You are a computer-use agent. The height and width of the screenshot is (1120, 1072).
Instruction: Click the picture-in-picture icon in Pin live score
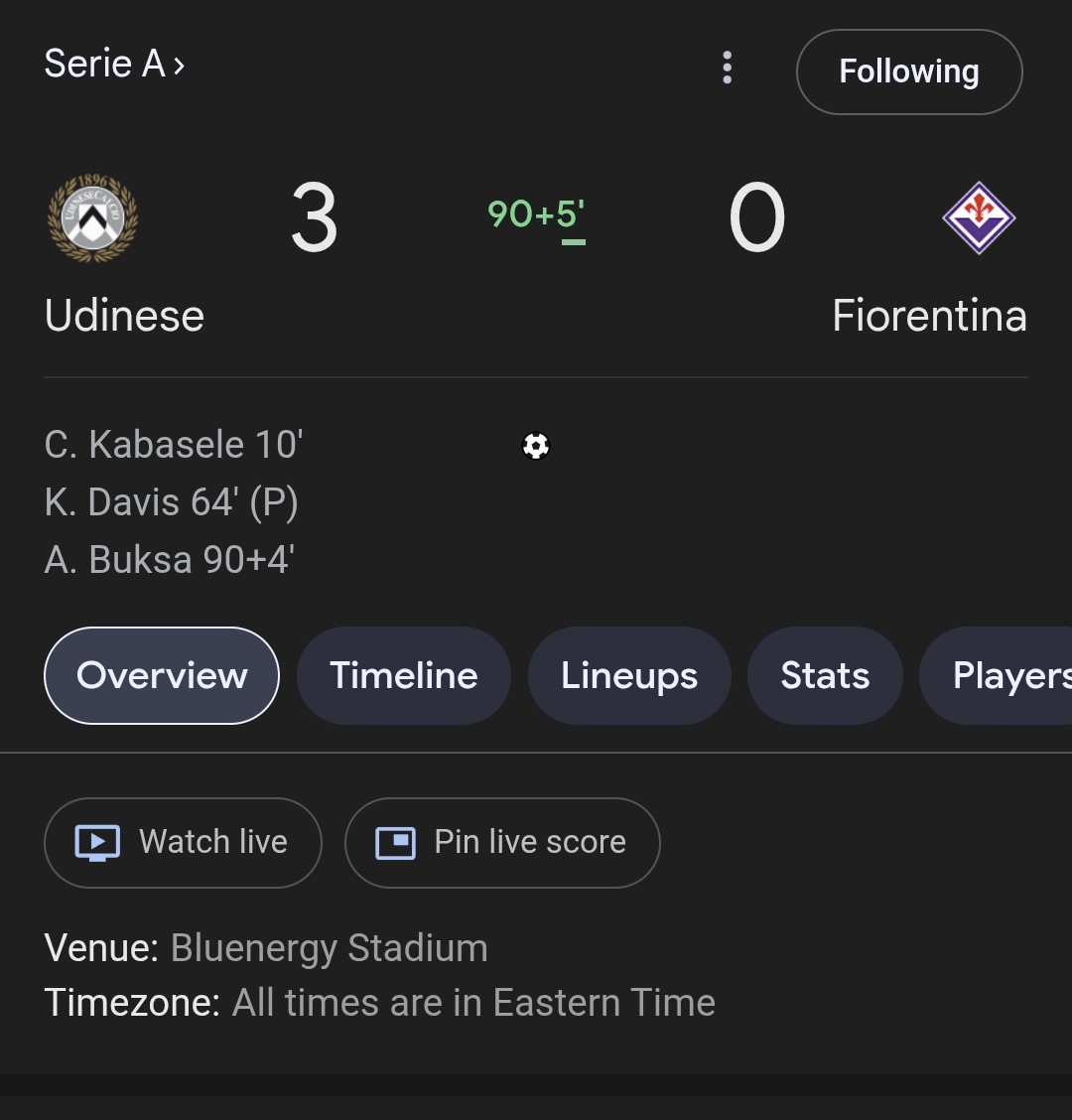[x=395, y=843]
